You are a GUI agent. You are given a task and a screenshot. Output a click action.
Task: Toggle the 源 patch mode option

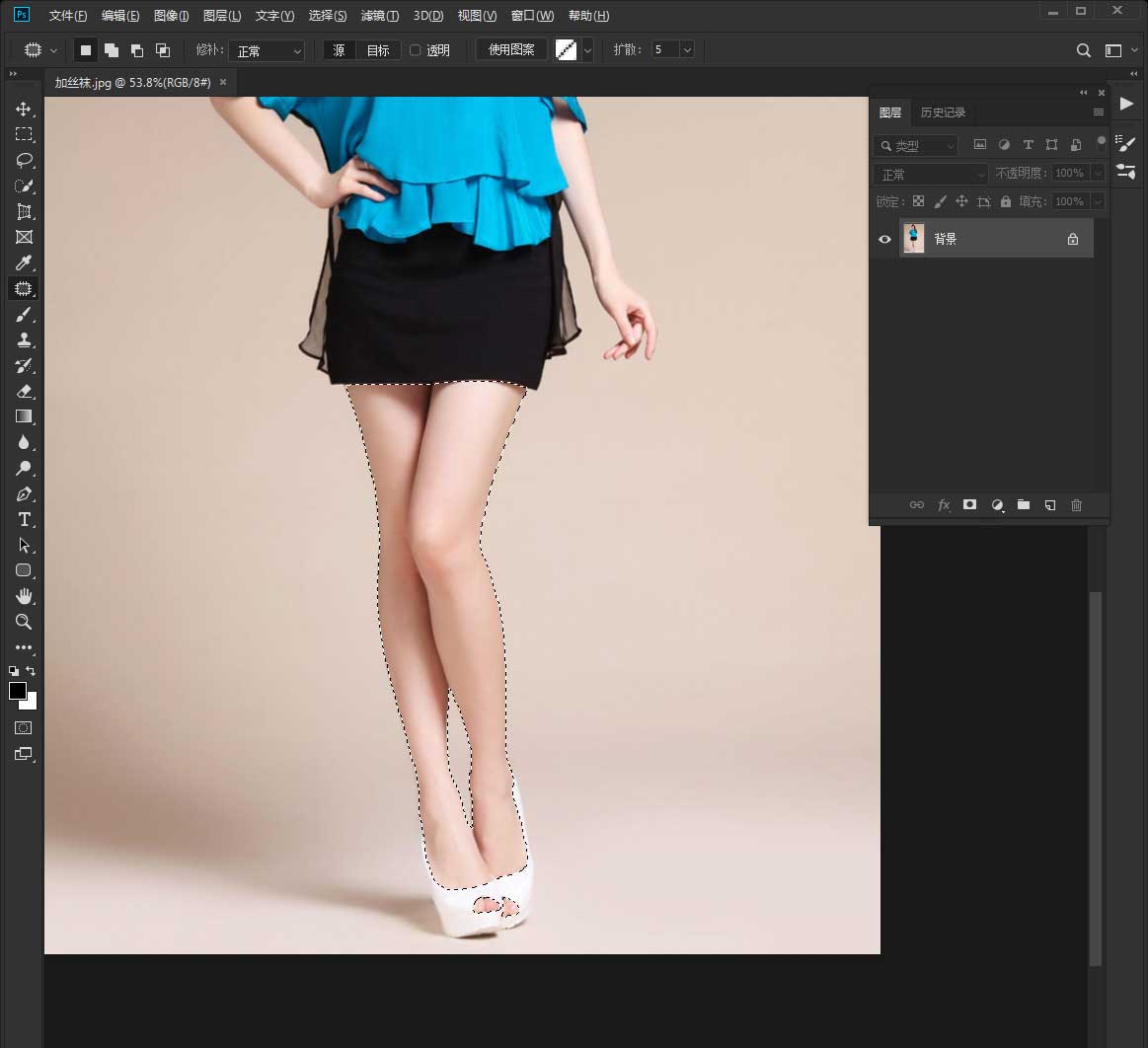click(339, 50)
